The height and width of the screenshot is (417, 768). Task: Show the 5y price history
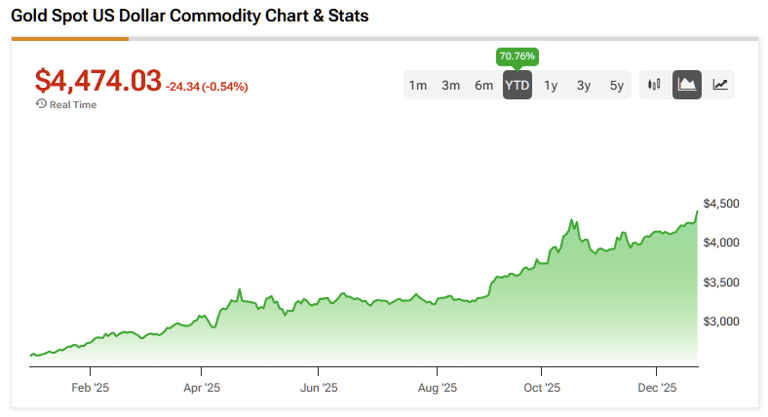pos(617,85)
